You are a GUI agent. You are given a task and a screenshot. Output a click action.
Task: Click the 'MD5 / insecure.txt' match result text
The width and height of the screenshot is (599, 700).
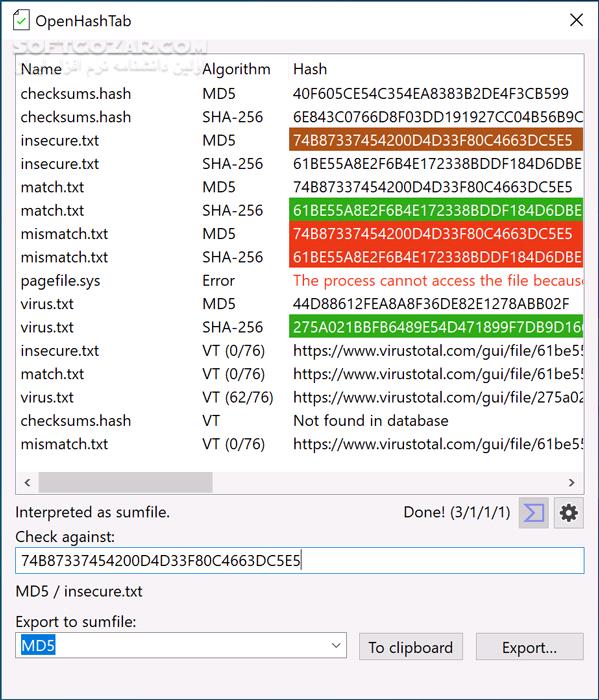point(79,592)
